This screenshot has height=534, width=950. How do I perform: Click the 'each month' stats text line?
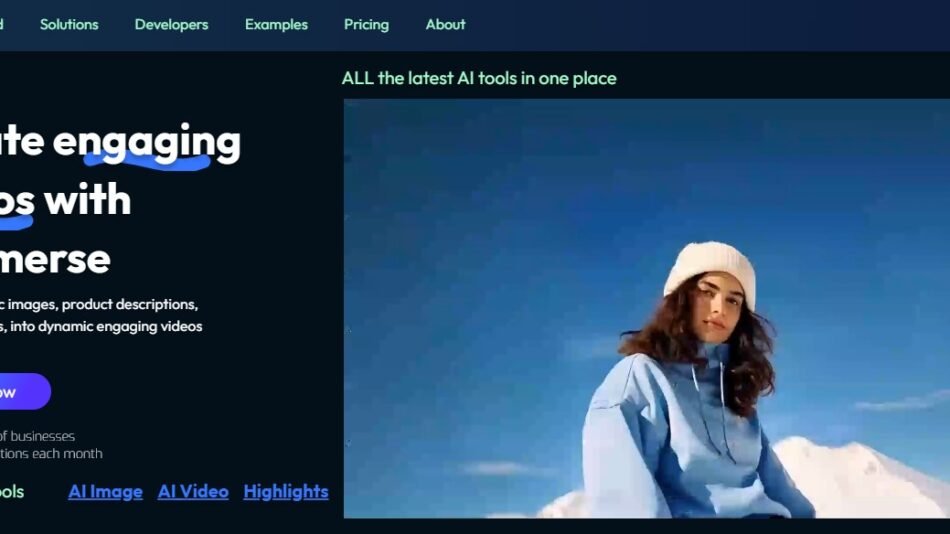click(52, 453)
